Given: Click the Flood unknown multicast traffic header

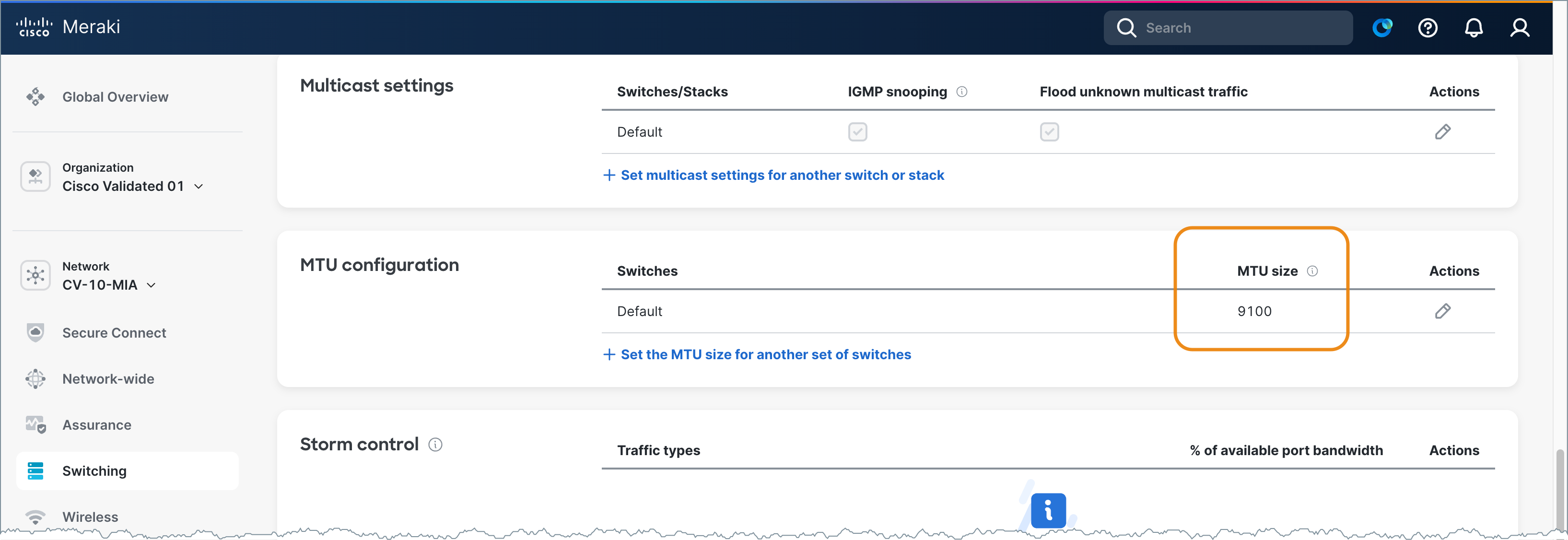Looking at the screenshot, I should pos(1143,92).
